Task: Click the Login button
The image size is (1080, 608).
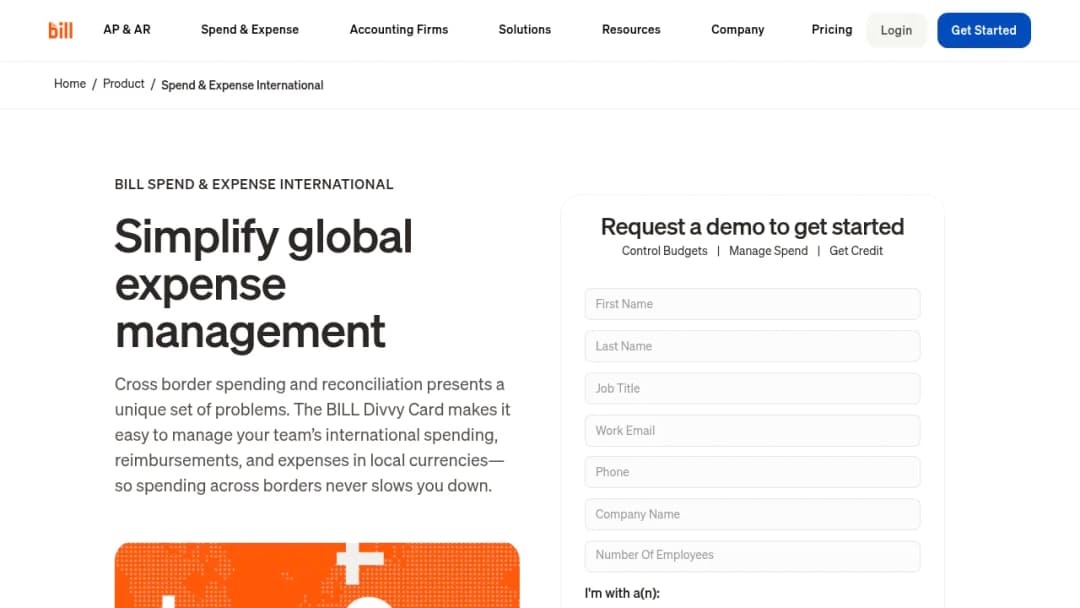Action: point(896,30)
